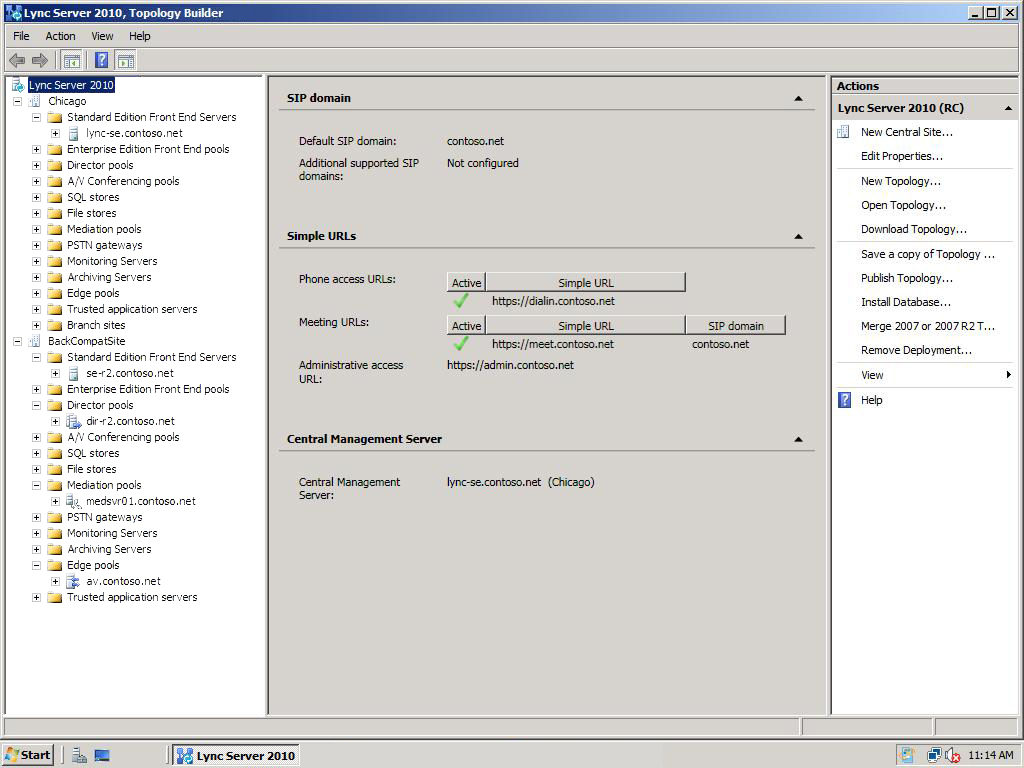The width and height of the screenshot is (1024, 768).
Task: Select Chicago's Trusted application servers folder
Action: coord(132,309)
